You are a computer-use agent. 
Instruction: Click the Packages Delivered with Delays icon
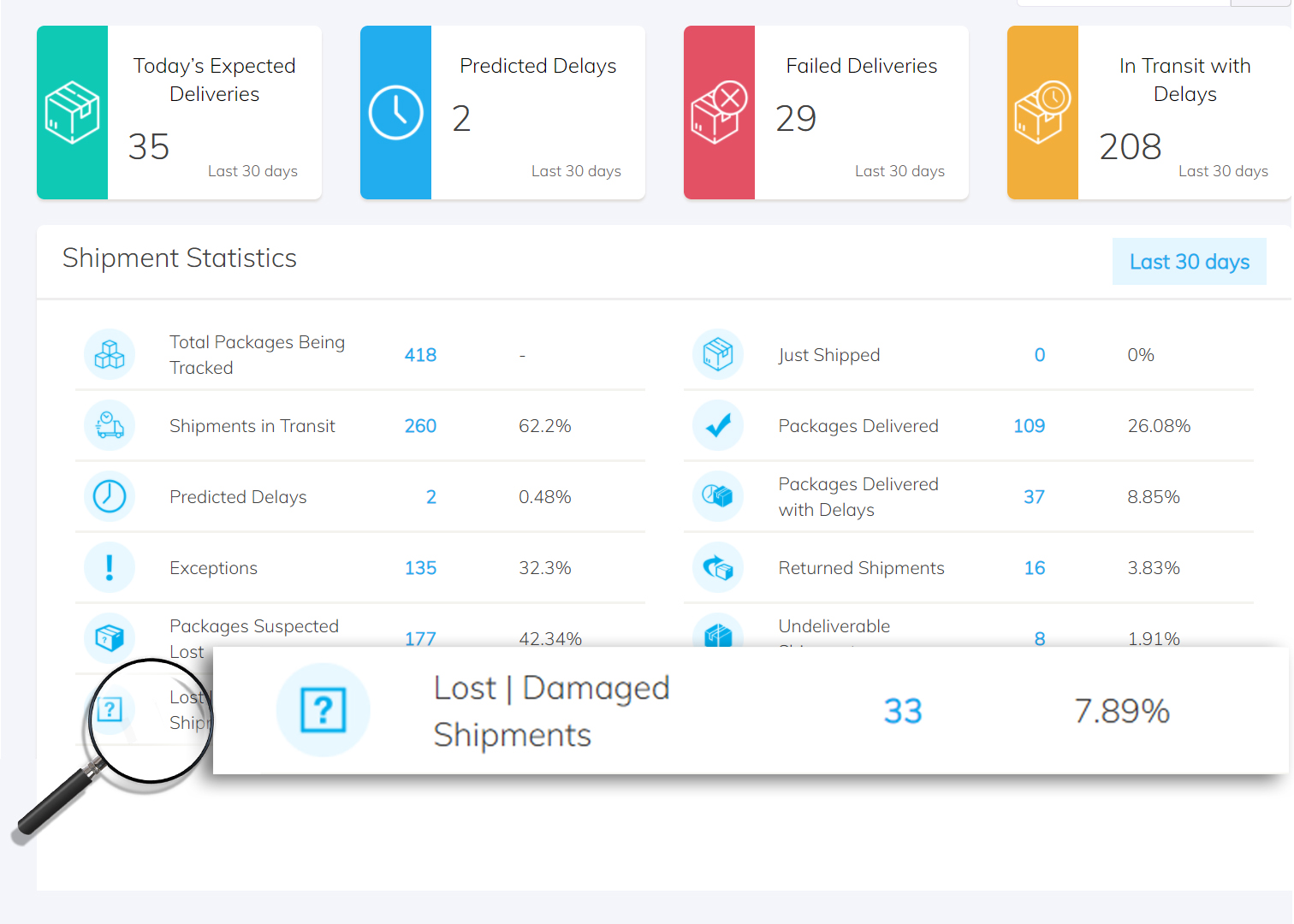718,496
